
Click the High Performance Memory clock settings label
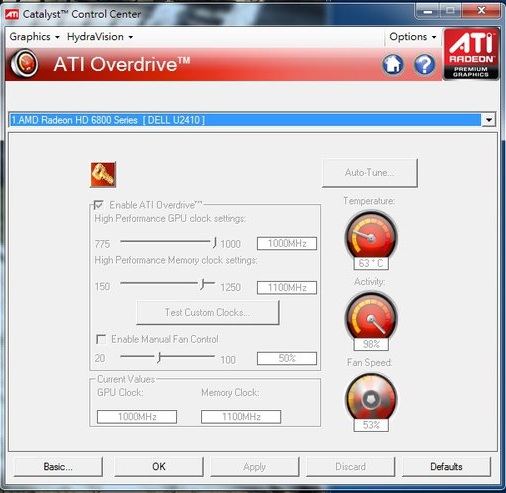[x=176, y=260]
